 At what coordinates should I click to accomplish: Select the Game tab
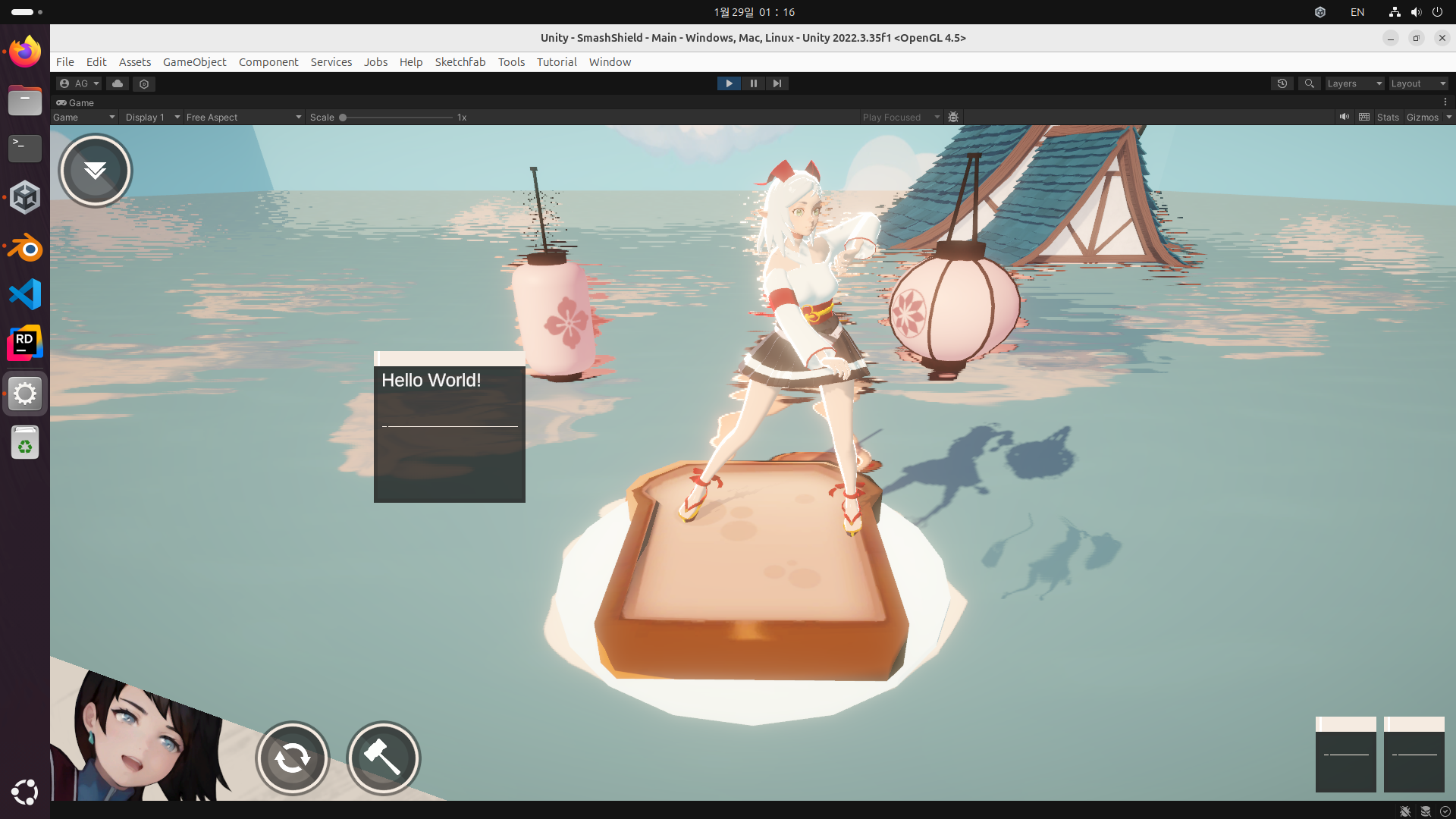75,102
